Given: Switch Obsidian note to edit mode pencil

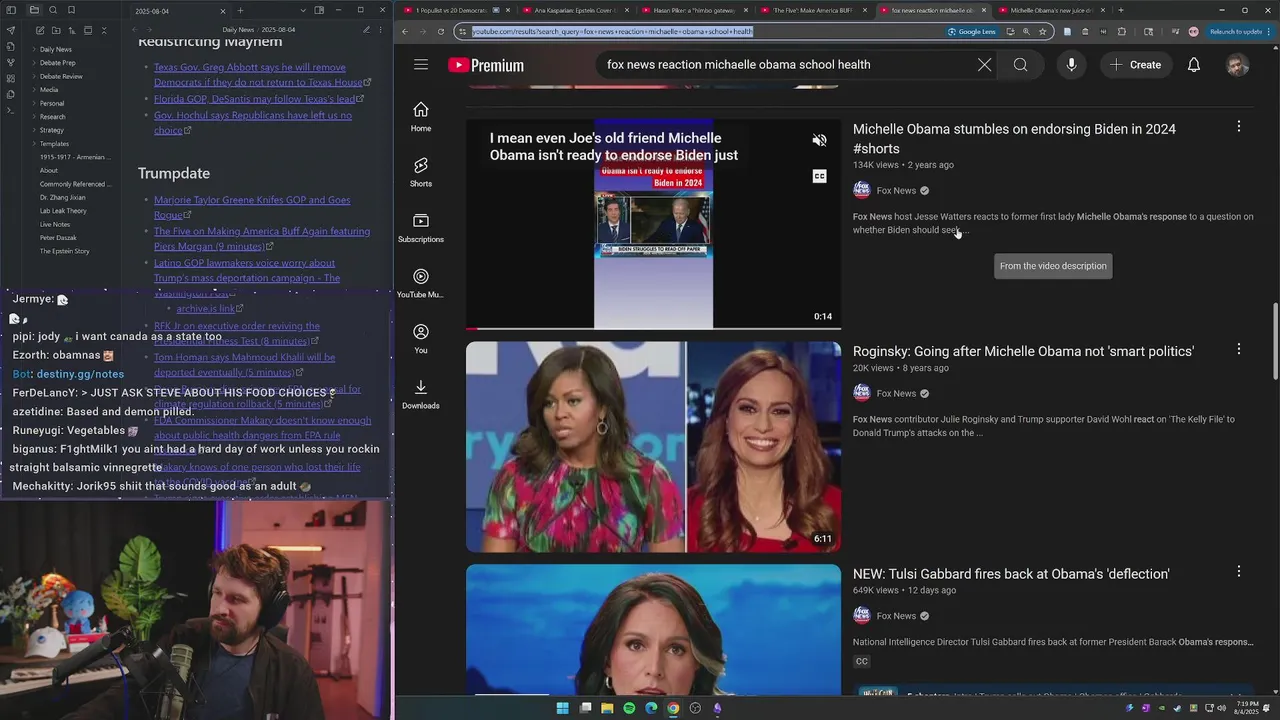Looking at the screenshot, I should coord(366,30).
